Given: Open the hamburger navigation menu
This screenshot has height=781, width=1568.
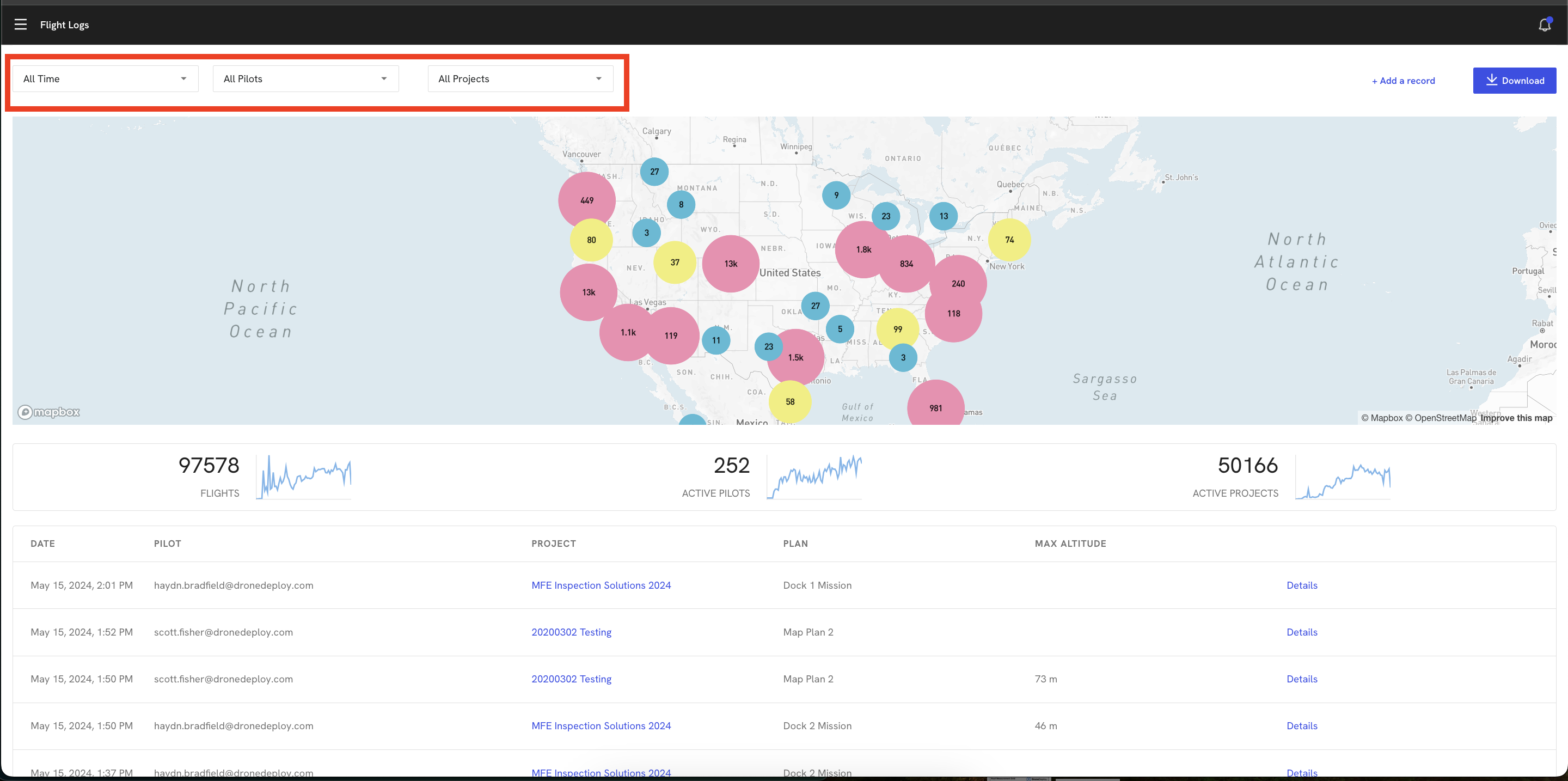Looking at the screenshot, I should (x=21, y=25).
